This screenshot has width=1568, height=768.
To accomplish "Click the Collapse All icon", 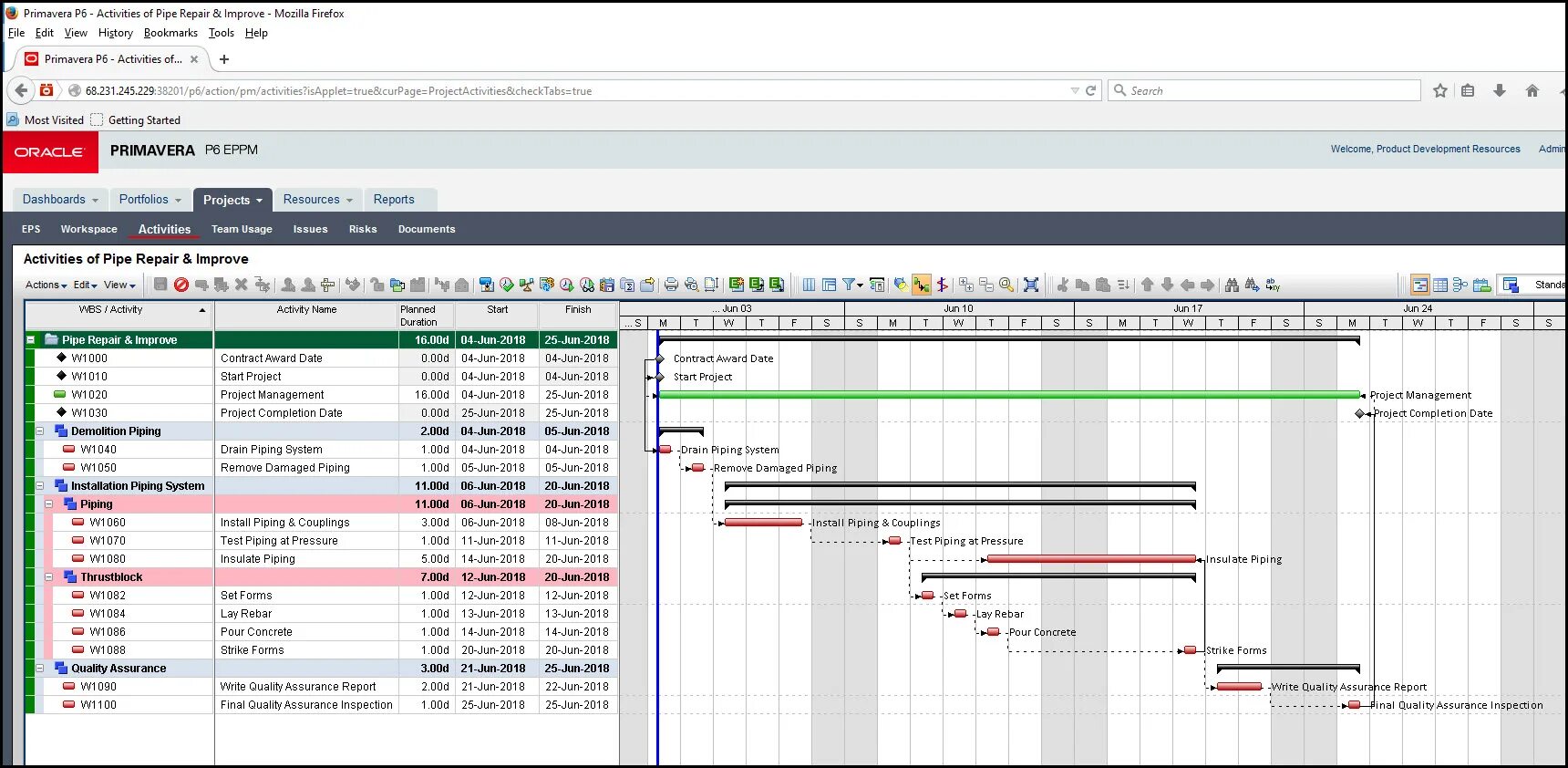I will pos(986,285).
